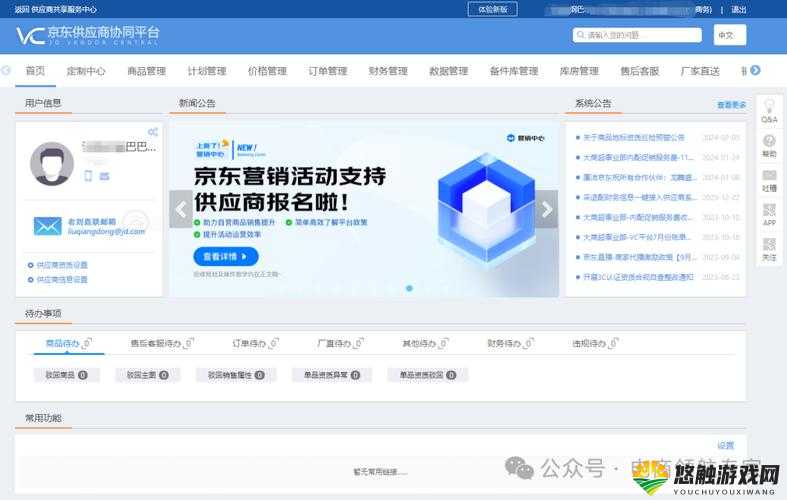
Task: Open the second 供应商 settings link
Action: pos(62,280)
